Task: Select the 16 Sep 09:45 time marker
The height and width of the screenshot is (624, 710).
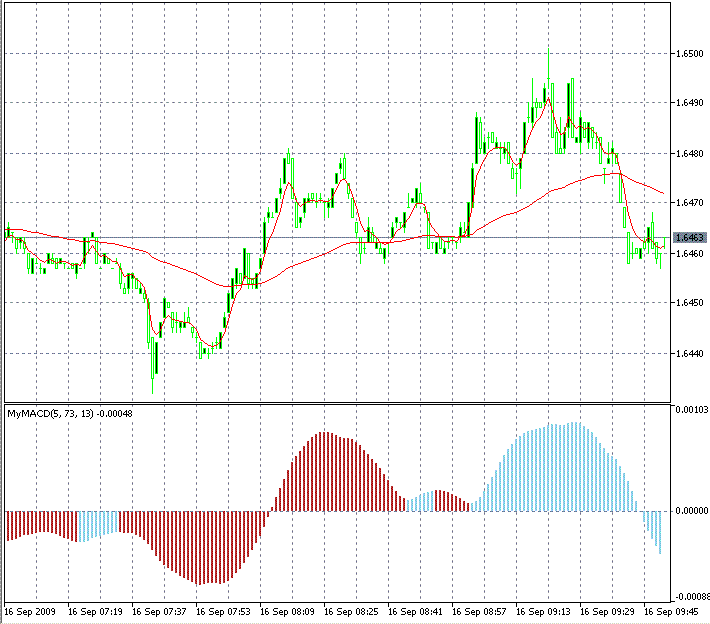Action: tap(671, 612)
